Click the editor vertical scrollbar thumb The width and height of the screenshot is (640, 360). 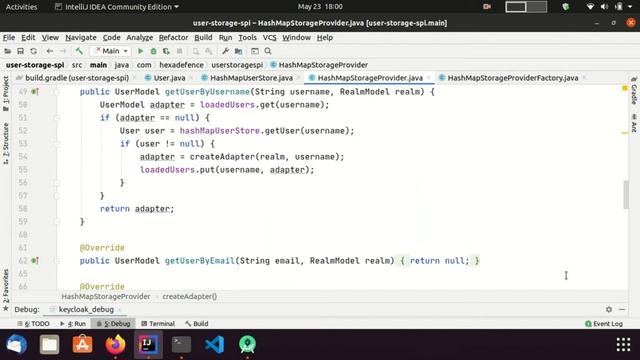coord(626,195)
